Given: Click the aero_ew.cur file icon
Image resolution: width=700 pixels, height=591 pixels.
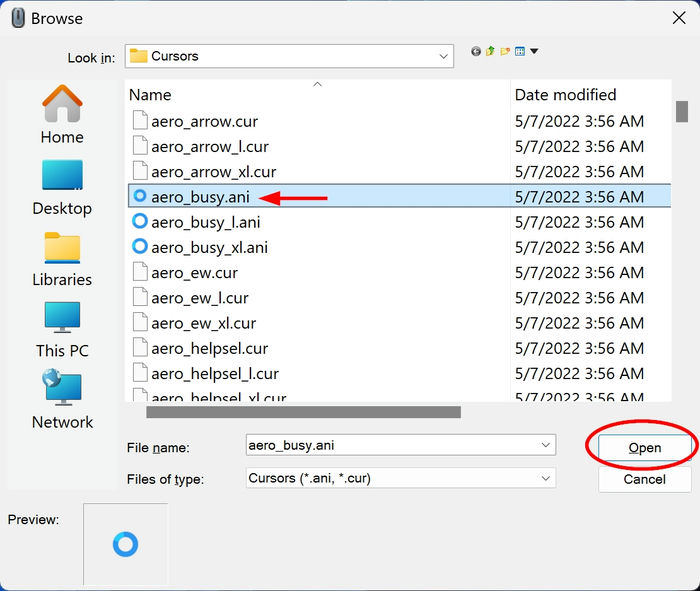Looking at the screenshot, I should coord(140,272).
